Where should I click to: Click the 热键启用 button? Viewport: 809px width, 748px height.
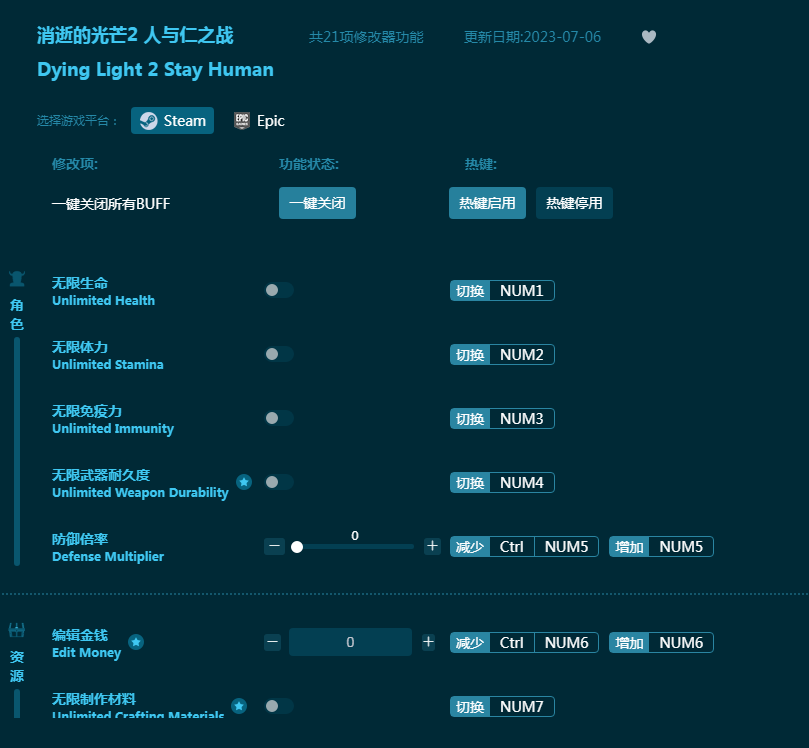click(488, 203)
